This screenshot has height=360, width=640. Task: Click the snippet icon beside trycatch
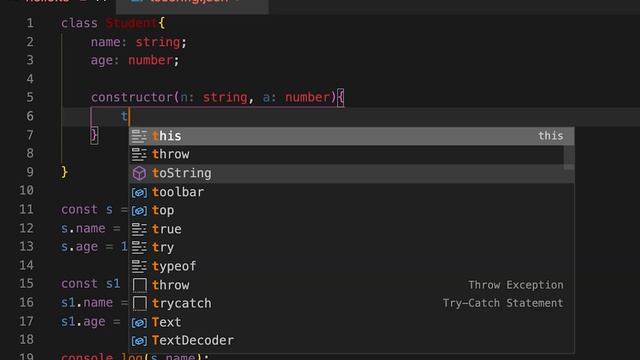[140, 304]
